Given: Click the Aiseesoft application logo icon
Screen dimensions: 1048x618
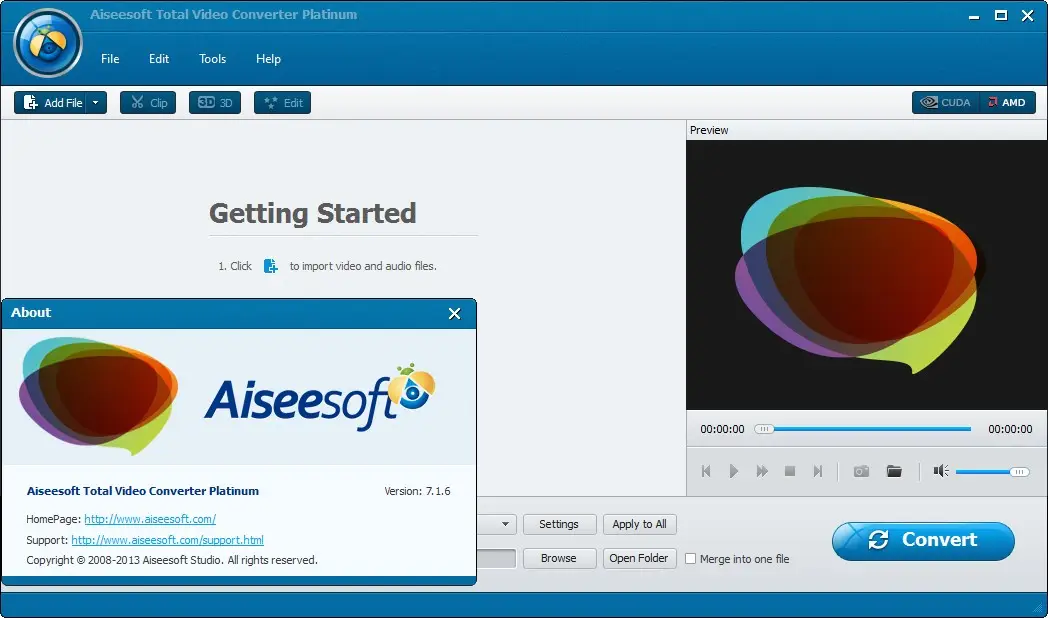Looking at the screenshot, I should click(x=47, y=43).
